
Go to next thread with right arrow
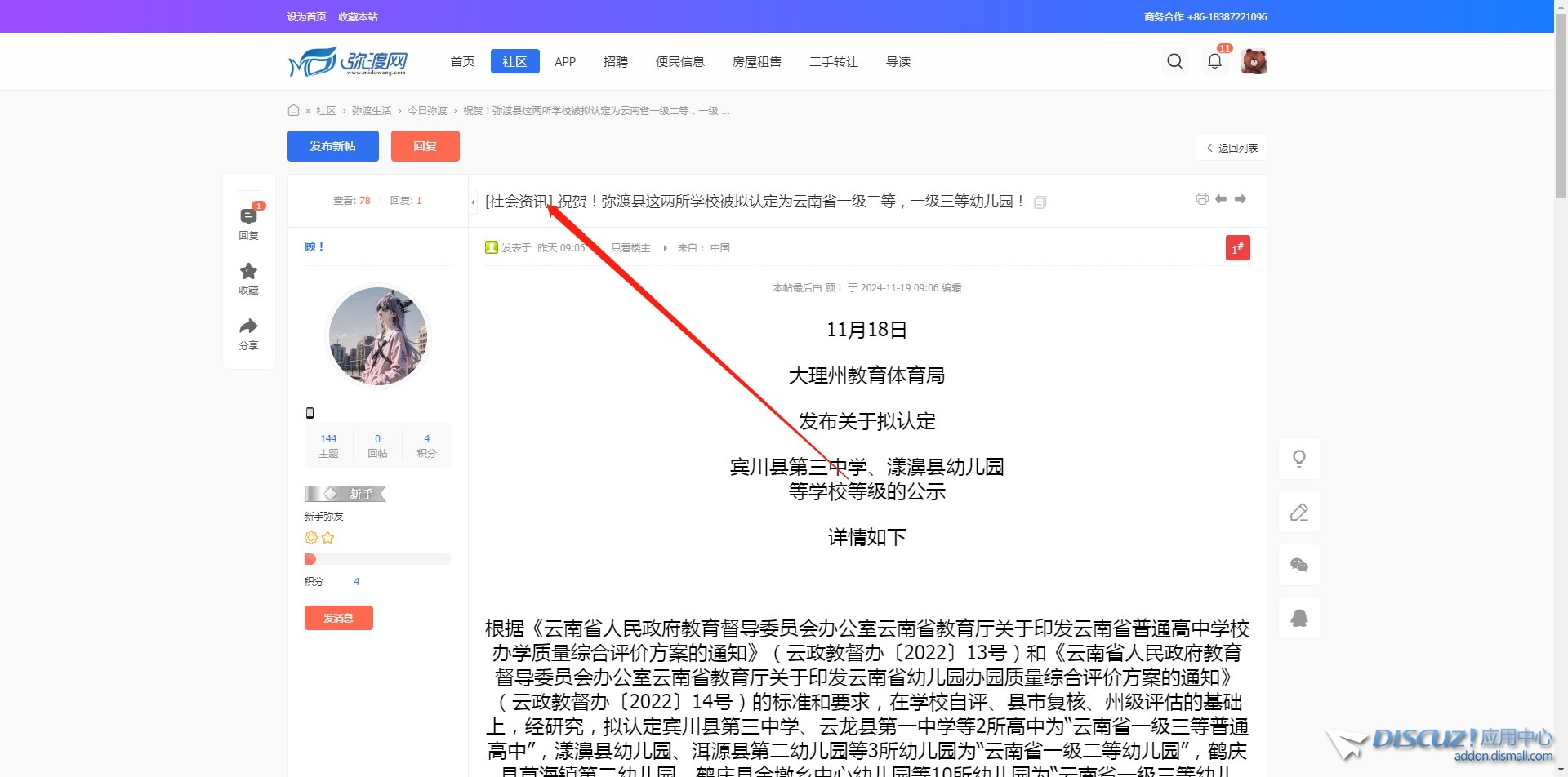(x=1241, y=199)
